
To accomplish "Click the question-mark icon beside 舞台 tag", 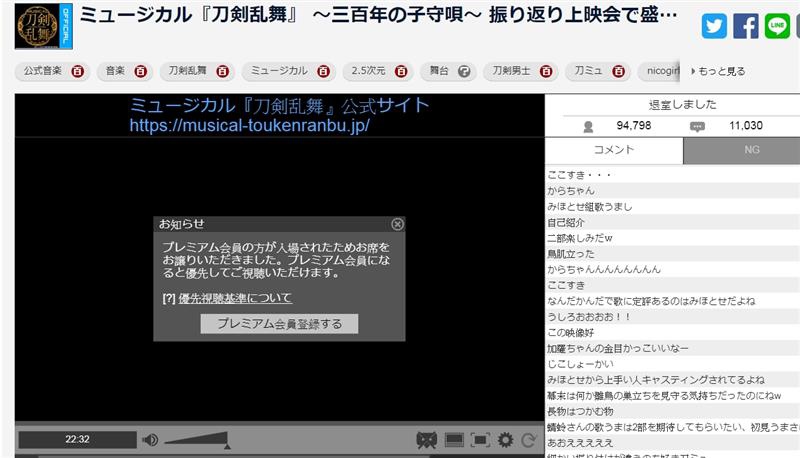I will tap(464, 71).
